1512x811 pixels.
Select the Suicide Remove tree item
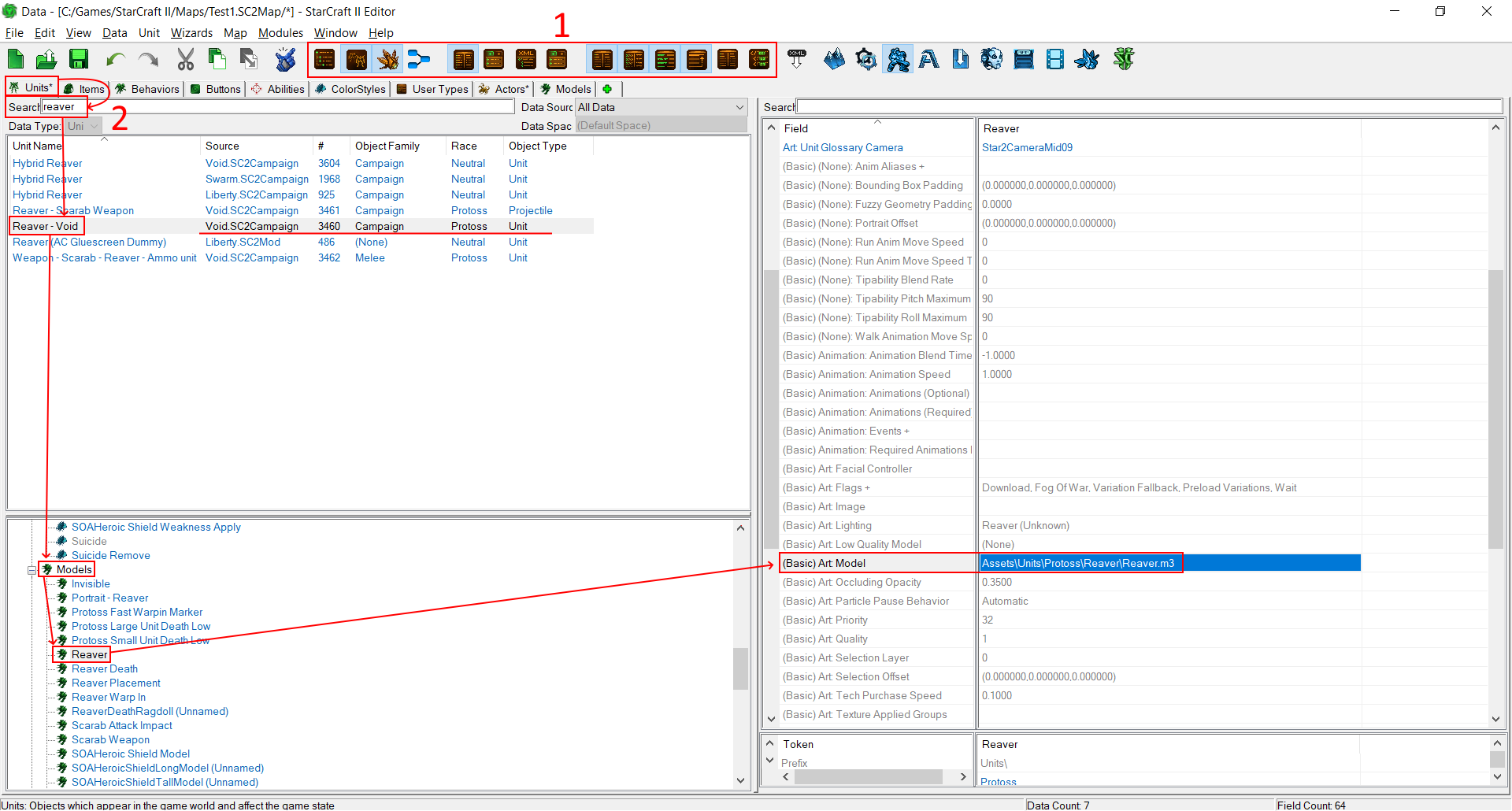[x=111, y=556]
